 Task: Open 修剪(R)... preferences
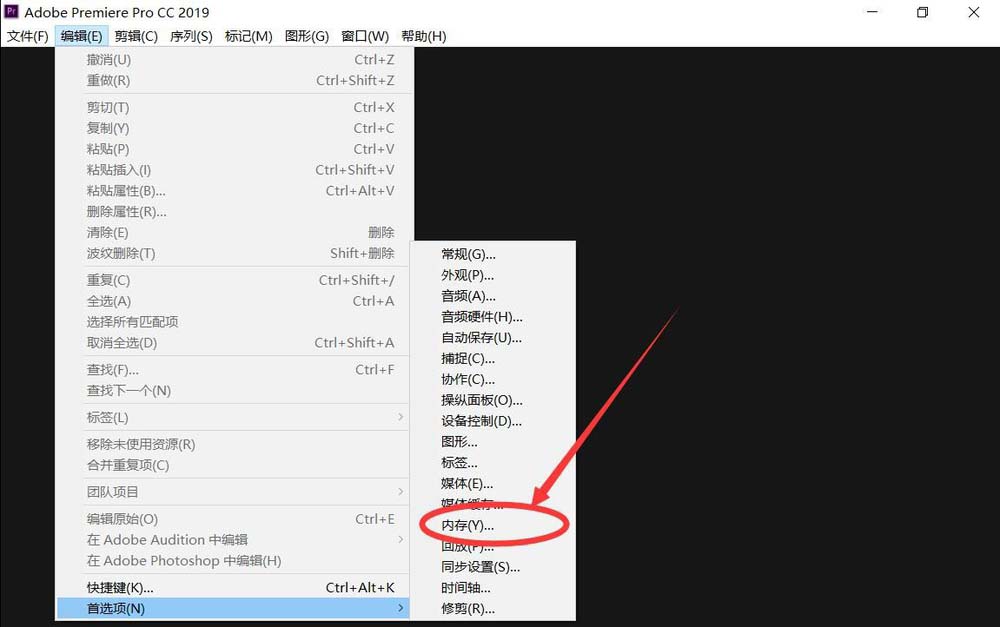pyautogui.click(x=492, y=609)
